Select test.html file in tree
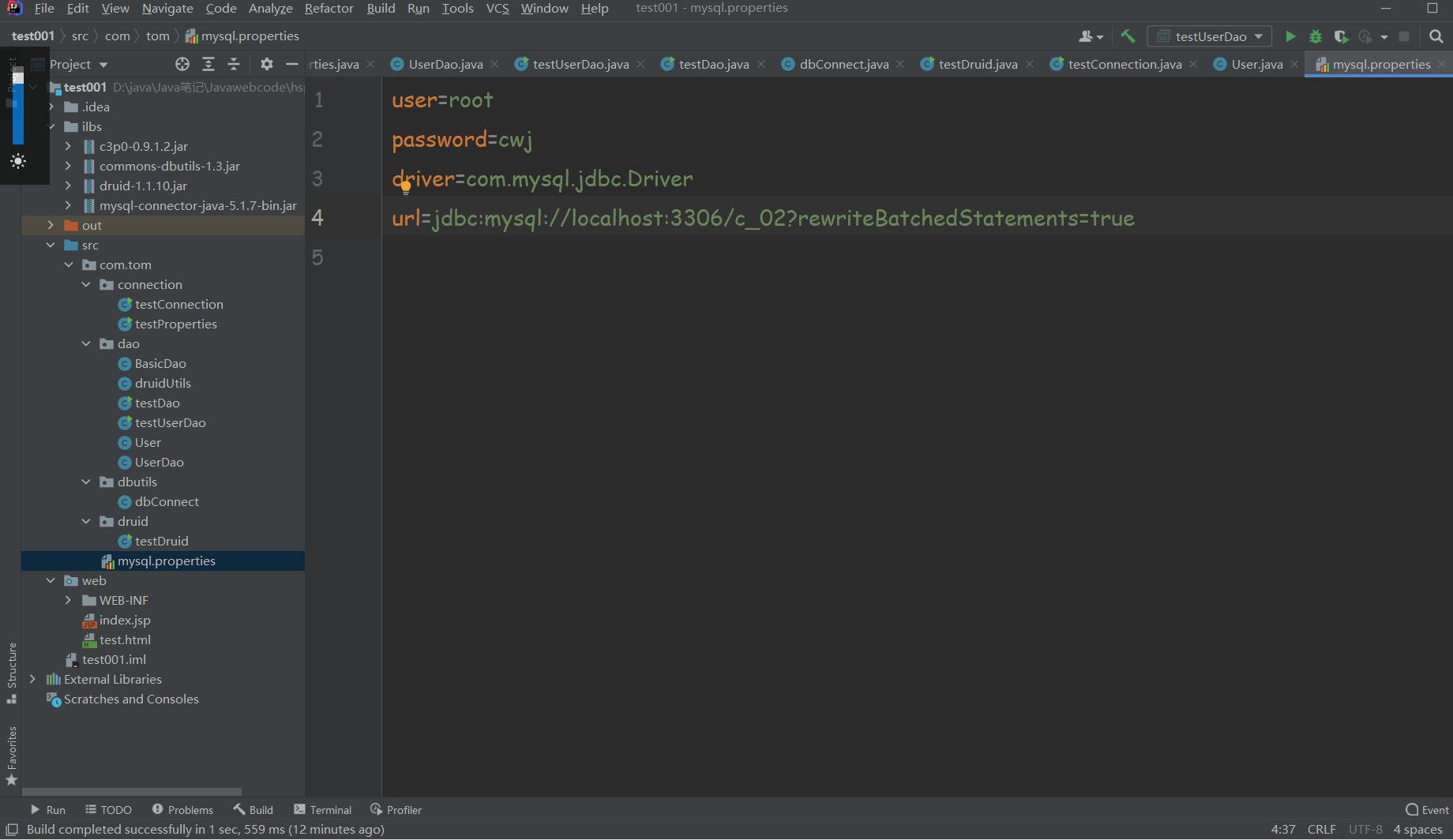This screenshot has height=840, width=1453. [x=125, y=639]
